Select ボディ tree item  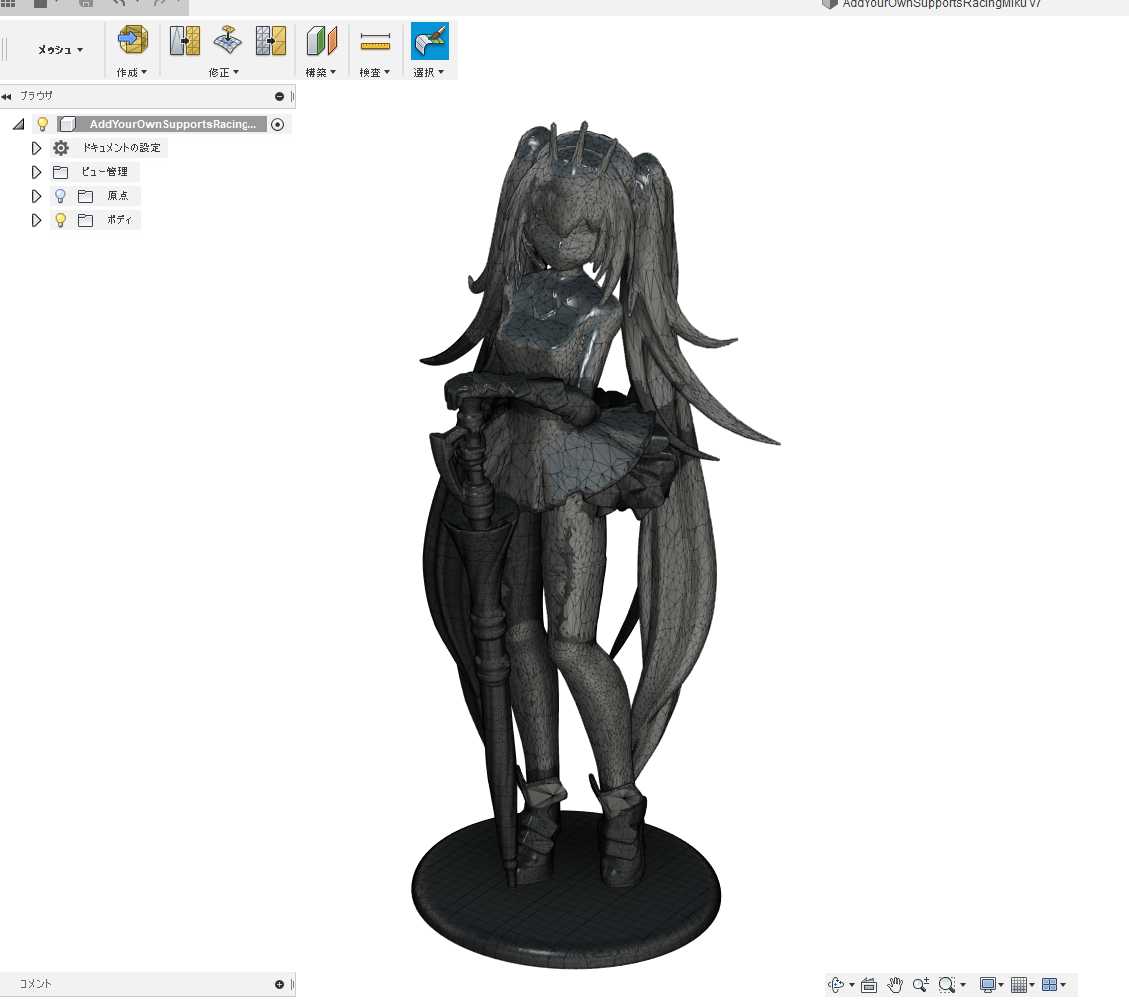pos(120,220)
